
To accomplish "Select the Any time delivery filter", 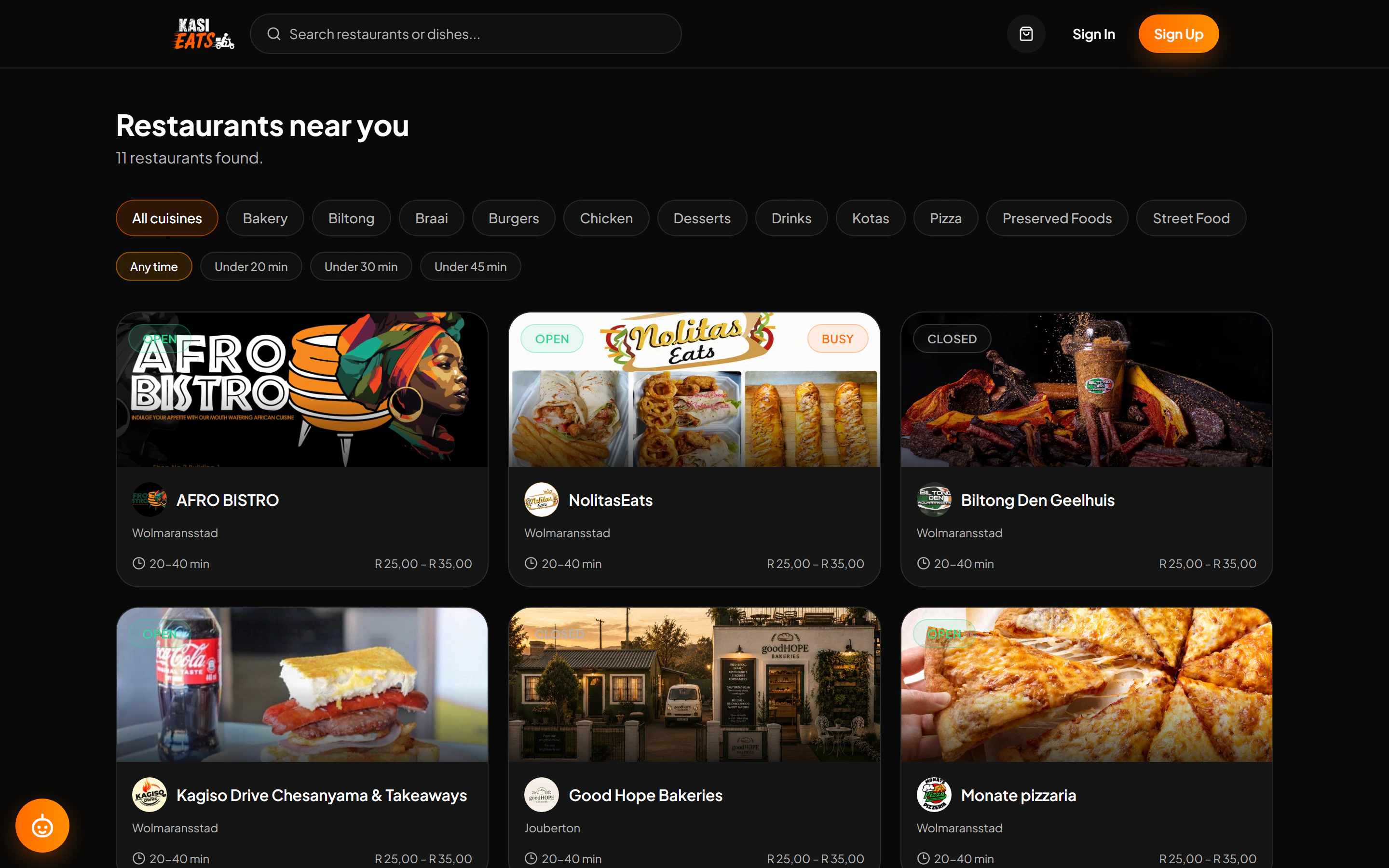I will click(154, 266).
